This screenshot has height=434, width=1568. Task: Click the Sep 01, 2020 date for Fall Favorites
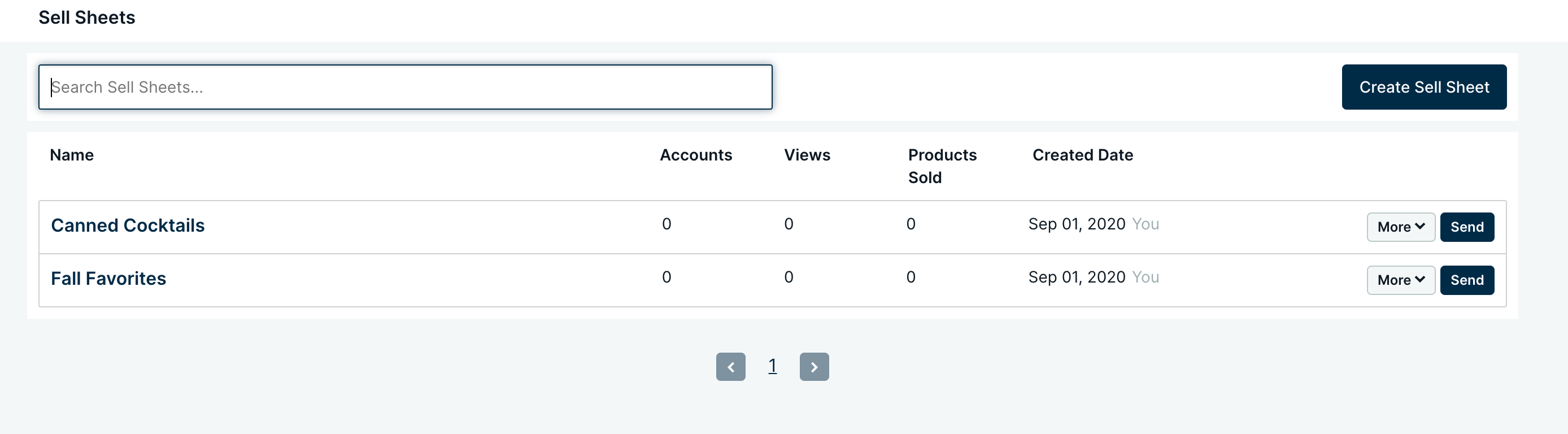1077,277
